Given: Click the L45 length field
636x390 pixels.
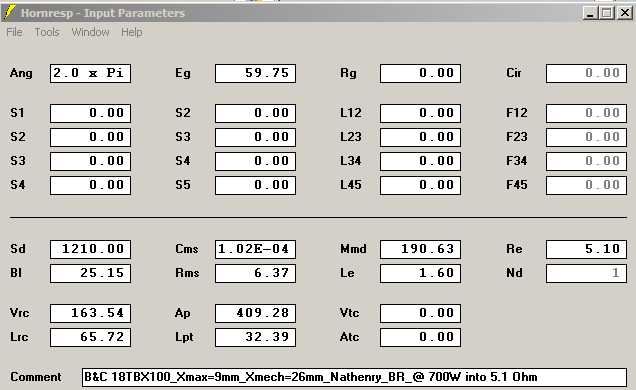Looking at the screenshot, I should pyautogui.click(x=421, y=185).
